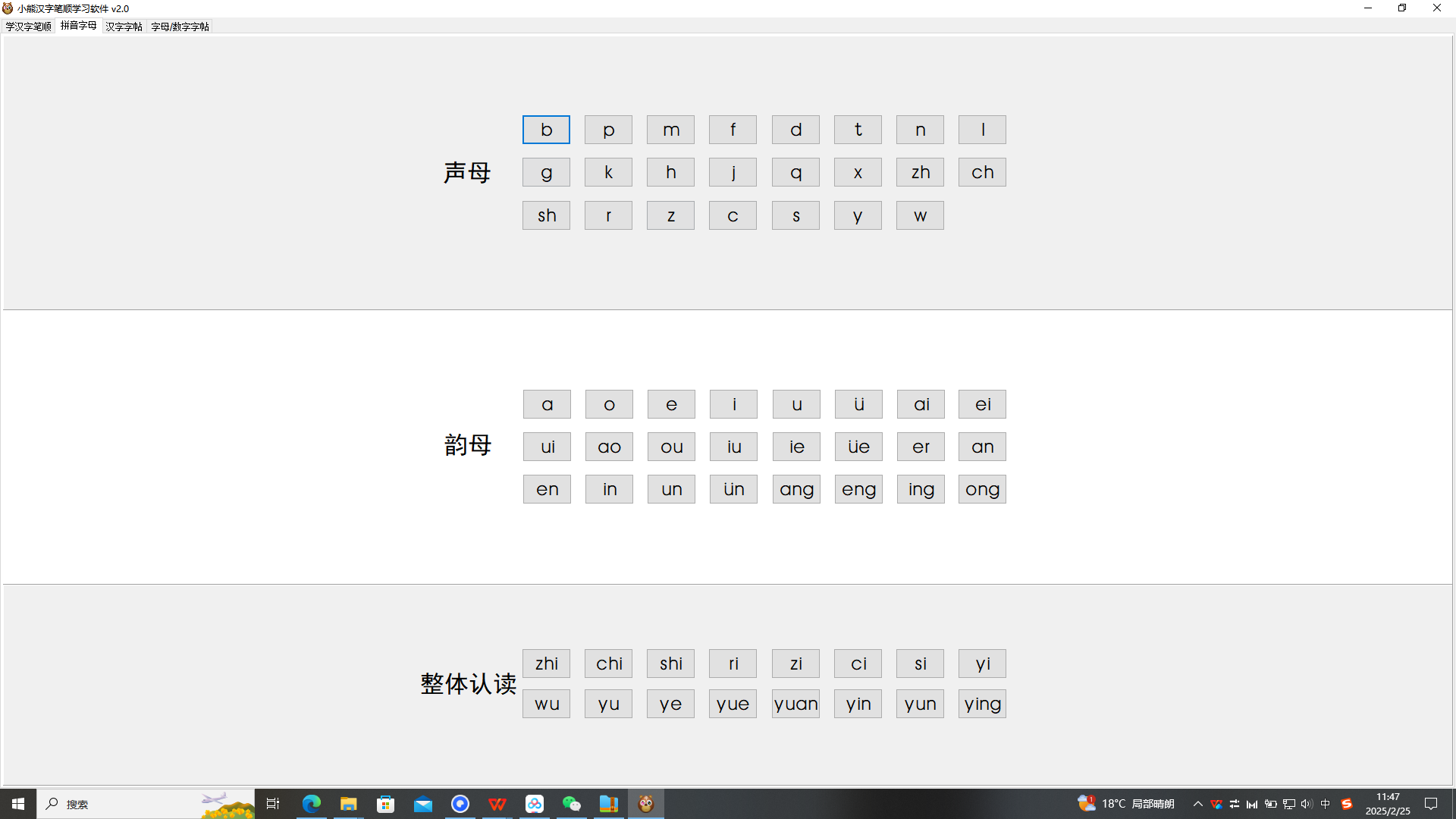The width and height of the screenshot is (1456, 819).
Task: Click the clock showing 11:47
Action: (x=1388, y=804)
